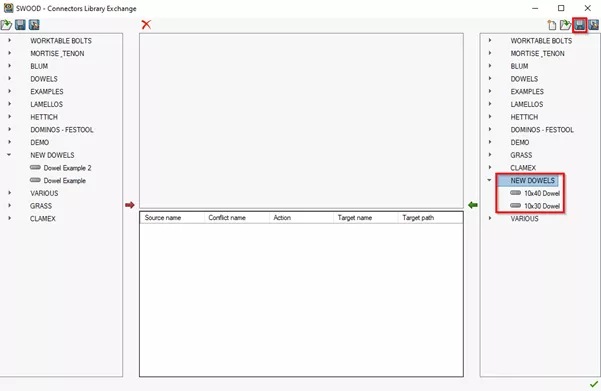Select HETTICH folder in the left tree

pos(44,117)
